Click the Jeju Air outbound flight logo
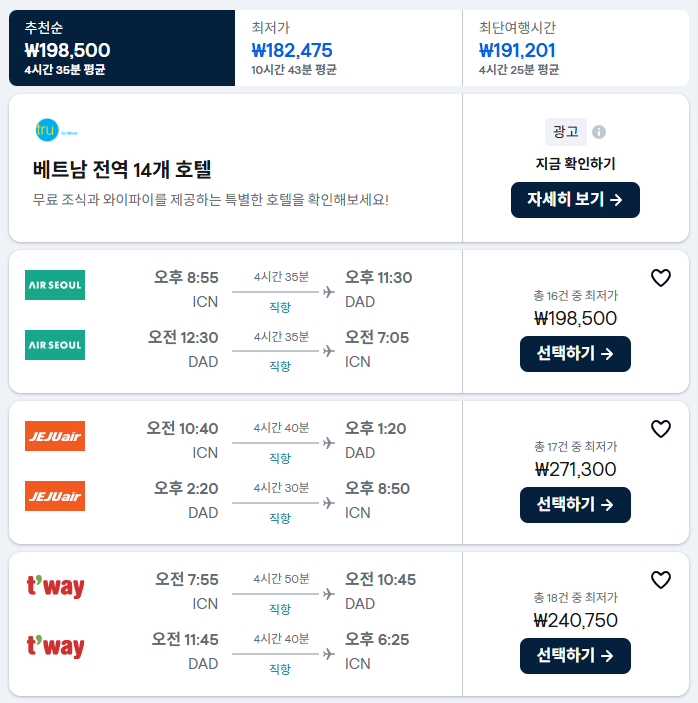Screen dimensions: 698x703 [x=55, y=436]
